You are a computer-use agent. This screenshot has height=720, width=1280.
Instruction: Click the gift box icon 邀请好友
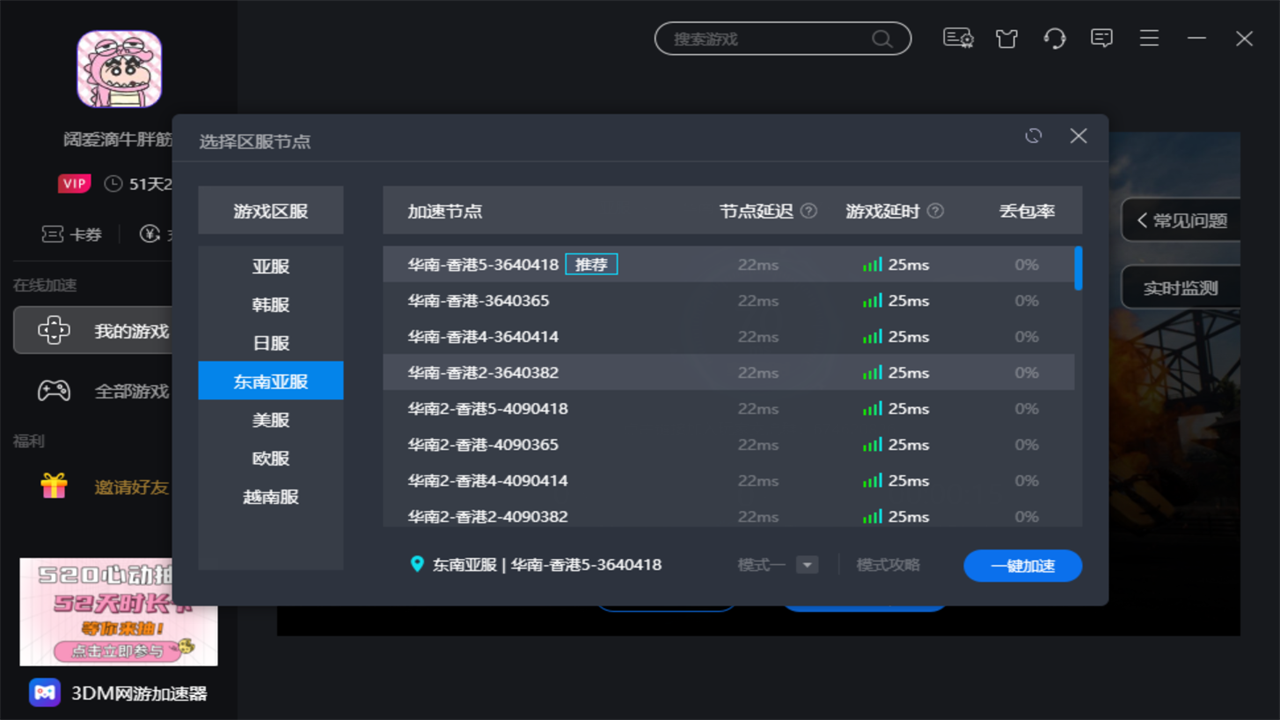(x=53, y=487)
